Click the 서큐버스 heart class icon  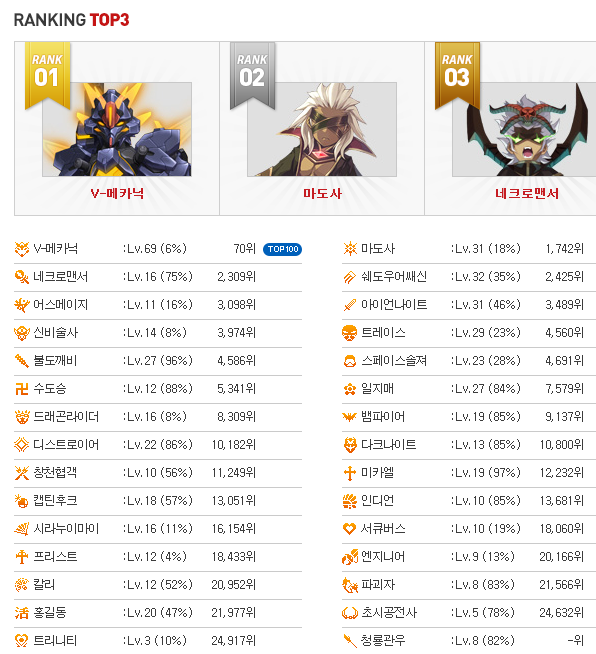[350, 529]
